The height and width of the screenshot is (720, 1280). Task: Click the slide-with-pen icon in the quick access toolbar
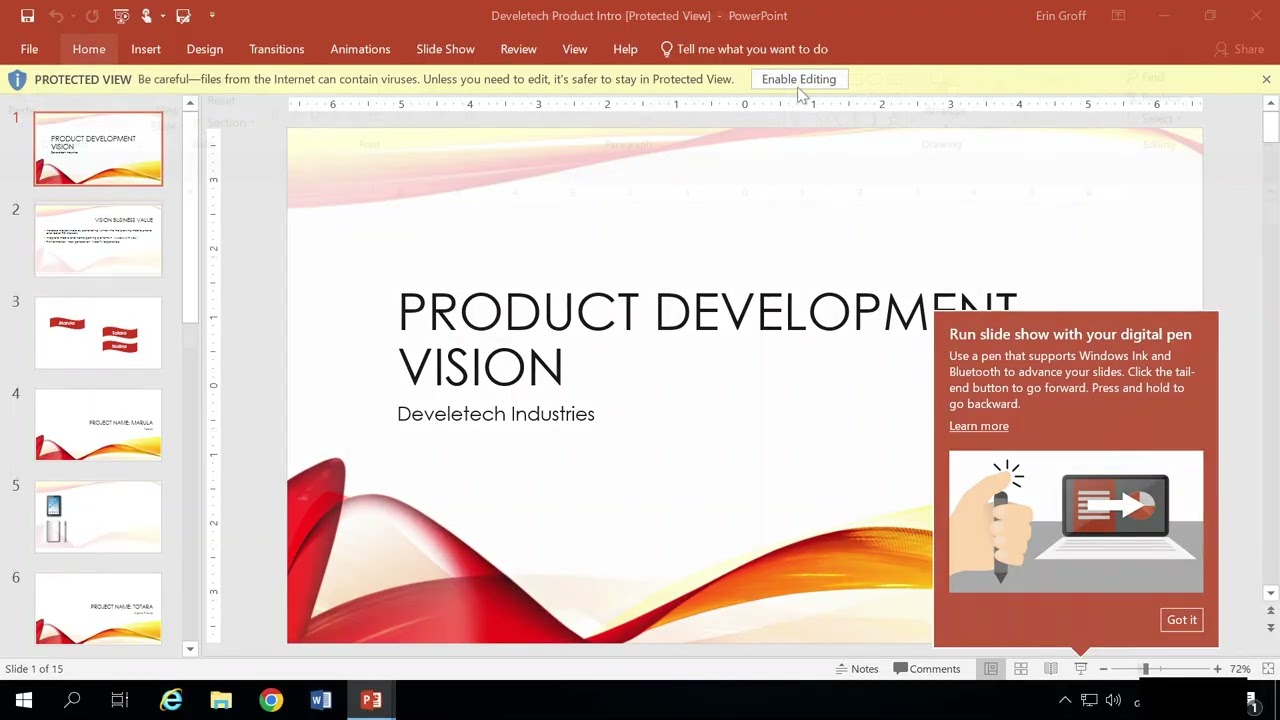[183, 16]
